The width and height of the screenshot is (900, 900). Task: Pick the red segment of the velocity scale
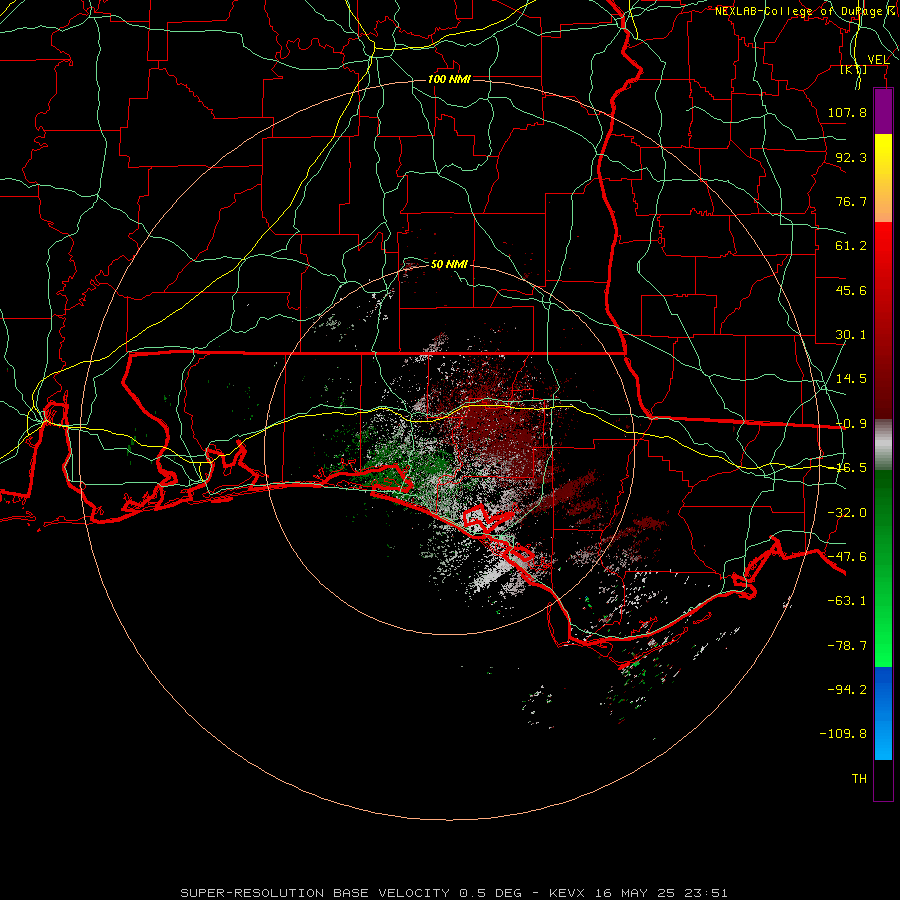tap(883, 320)
